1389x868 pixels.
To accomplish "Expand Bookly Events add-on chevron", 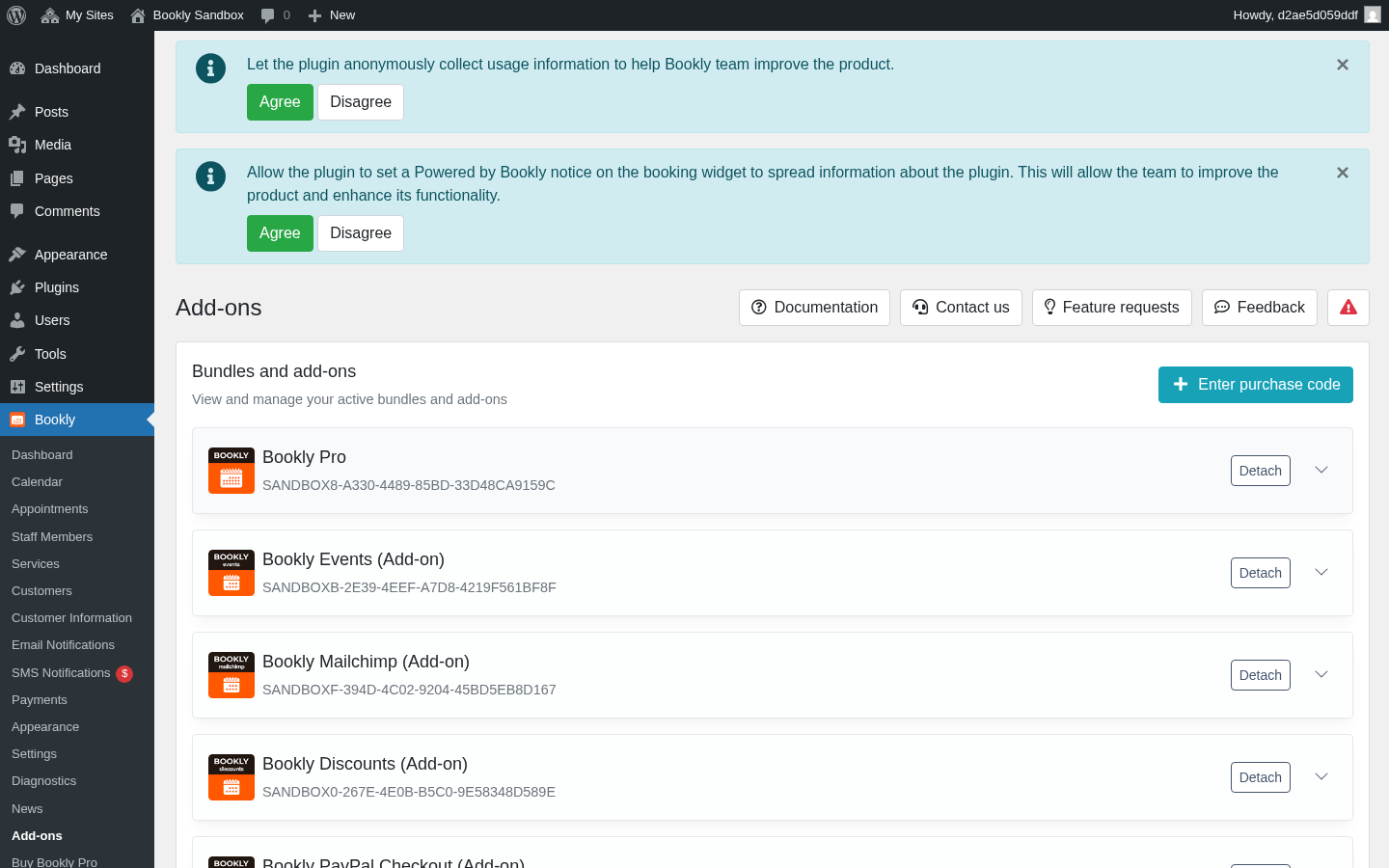I will pyautogui.click(x=1321, y=572).
